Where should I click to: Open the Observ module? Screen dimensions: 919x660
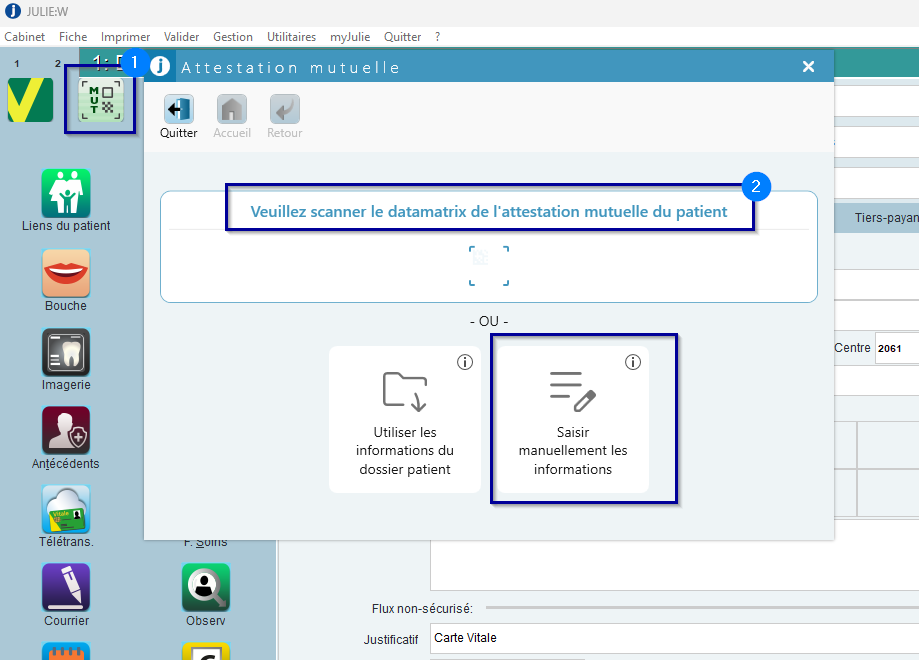click(206, 595)
